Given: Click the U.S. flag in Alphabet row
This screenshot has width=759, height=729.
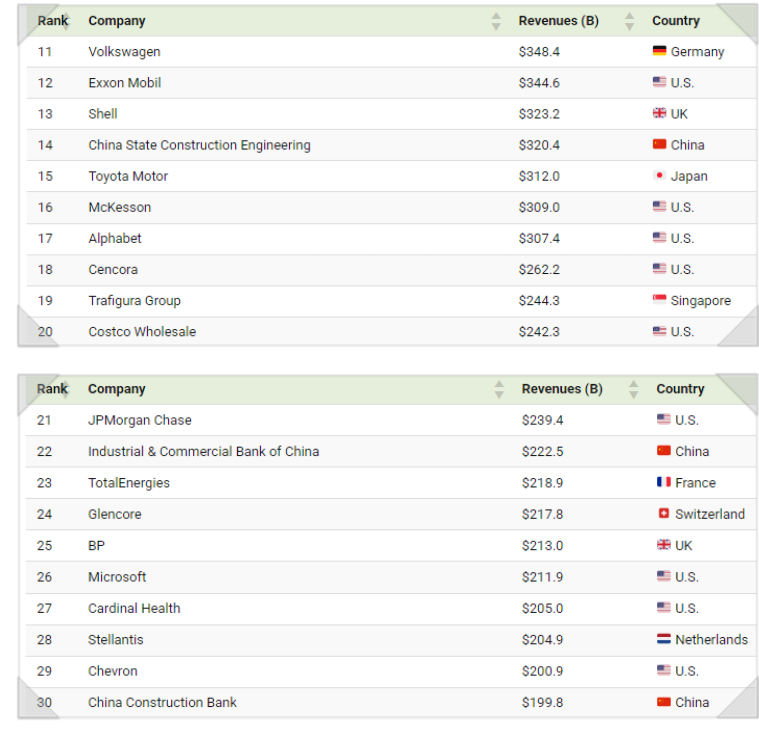Looking at the screenshot, I should click(659, 237).
